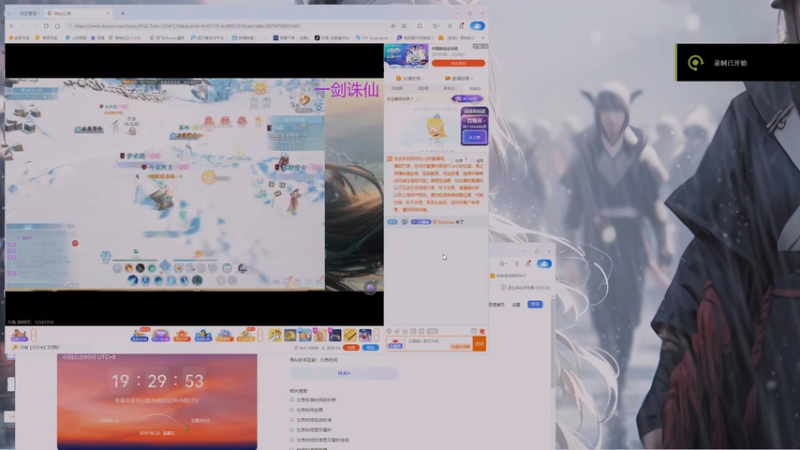Viewport: 800px width, 450px height.
Task: Switch to the second chat panel tab
Action: click(x=423, y=88)
